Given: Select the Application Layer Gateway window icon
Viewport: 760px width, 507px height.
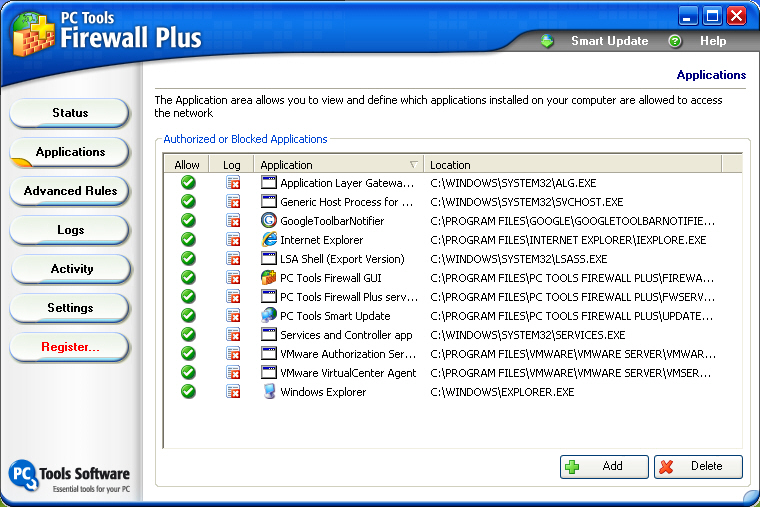Looking at the screenshot, I should tap(269, 183).
